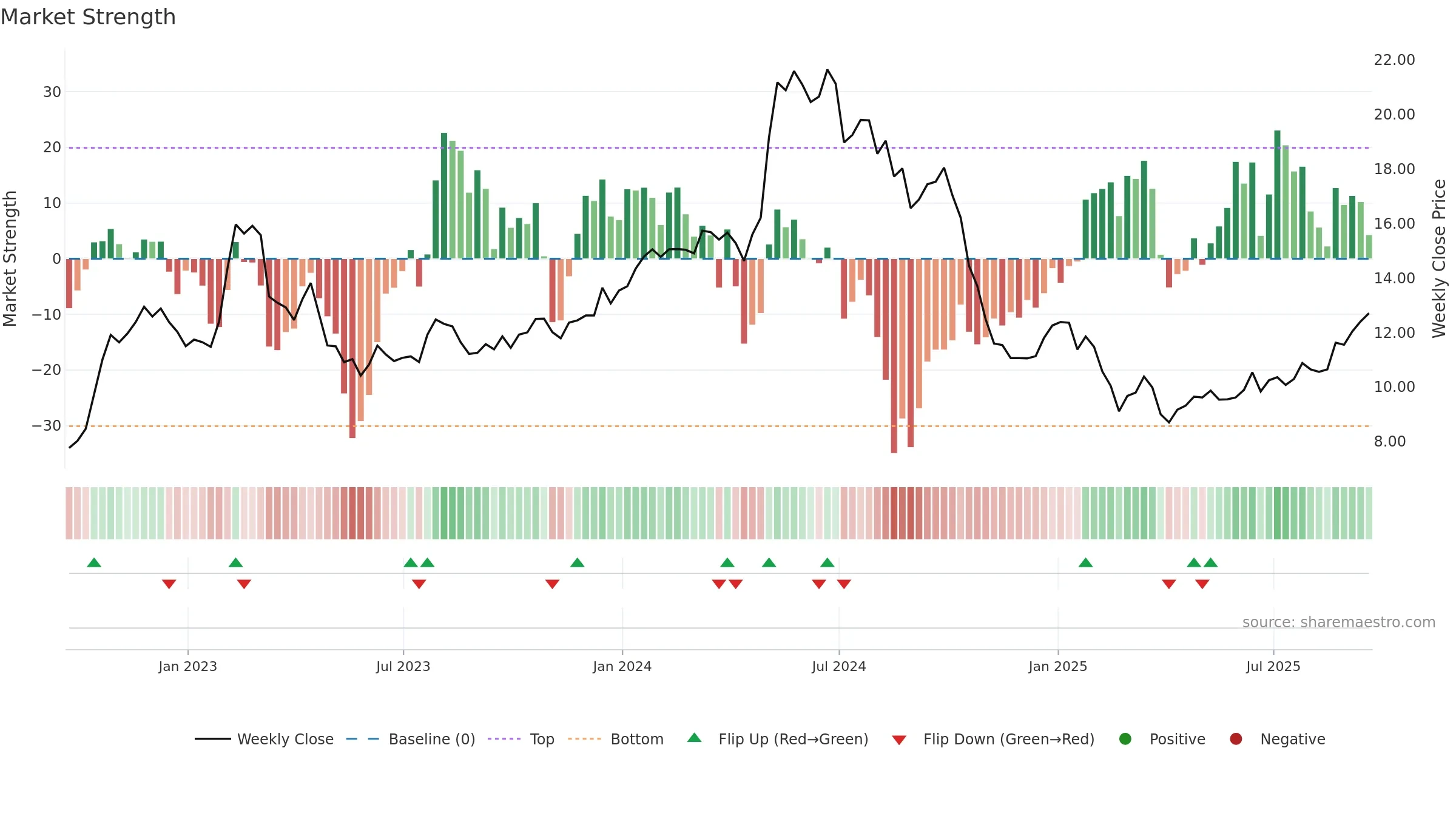
Task: Click the Jan 2023 x-axis label
Action: point(187,667)
